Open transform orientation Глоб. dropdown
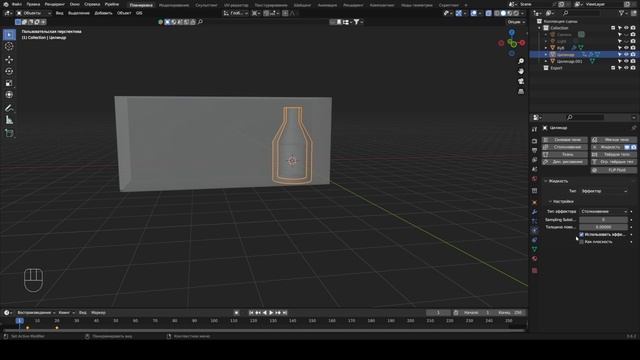The height and width of the screenshot is (360, 640). (236, 13)
